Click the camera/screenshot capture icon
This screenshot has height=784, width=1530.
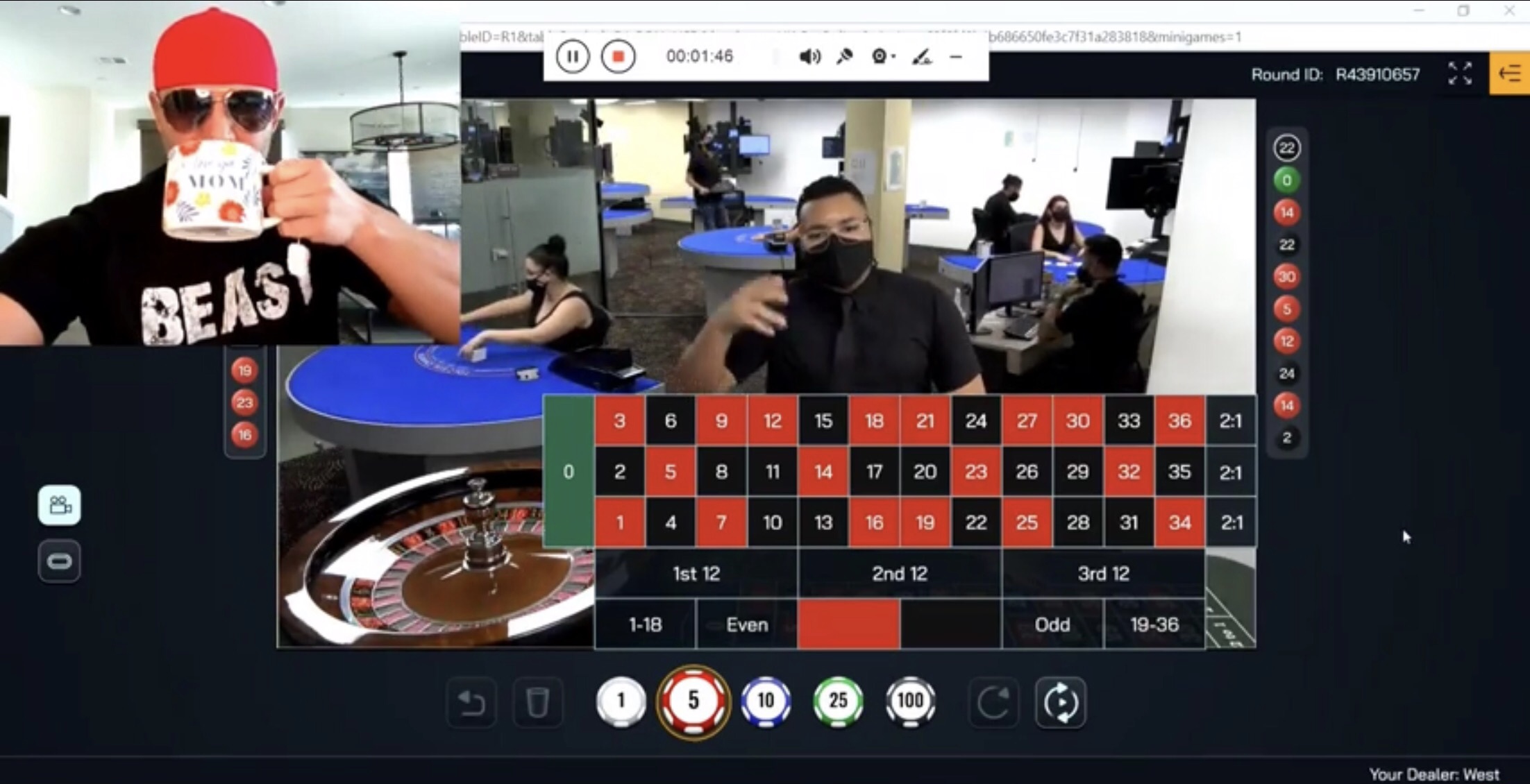click(60, 505)
